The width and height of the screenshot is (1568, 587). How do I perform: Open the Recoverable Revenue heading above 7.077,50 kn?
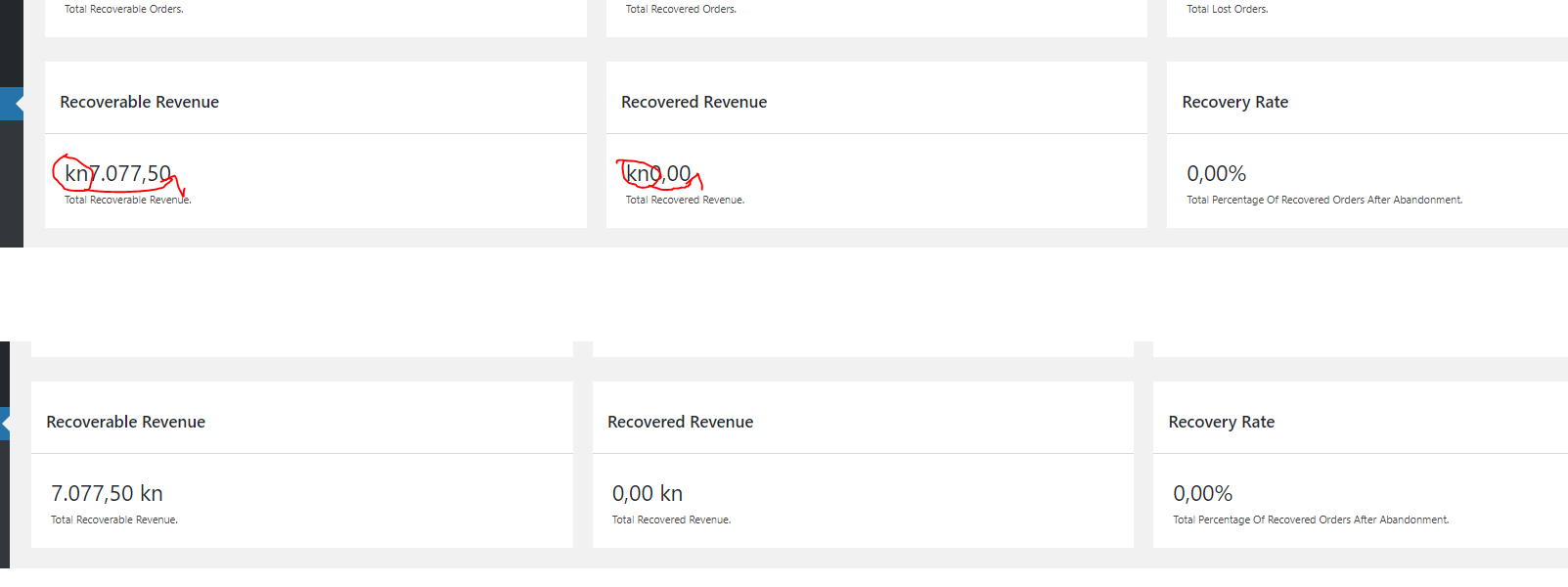coord(126,422)
